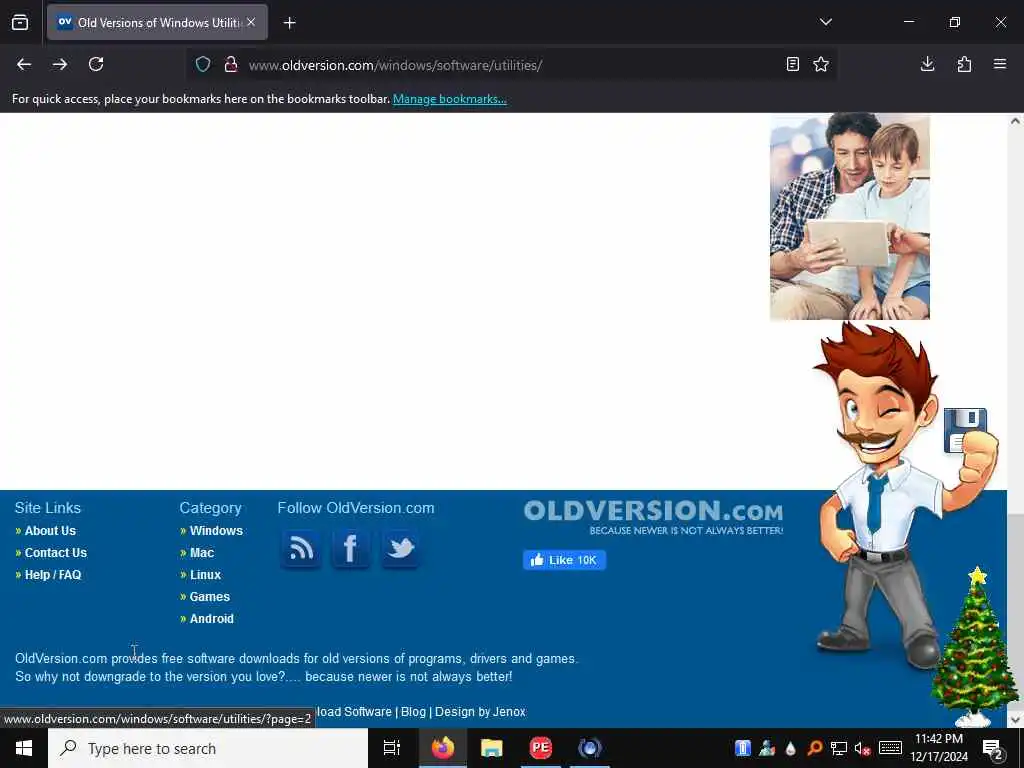Click the blue square tray icon

[x=743, y=748]
